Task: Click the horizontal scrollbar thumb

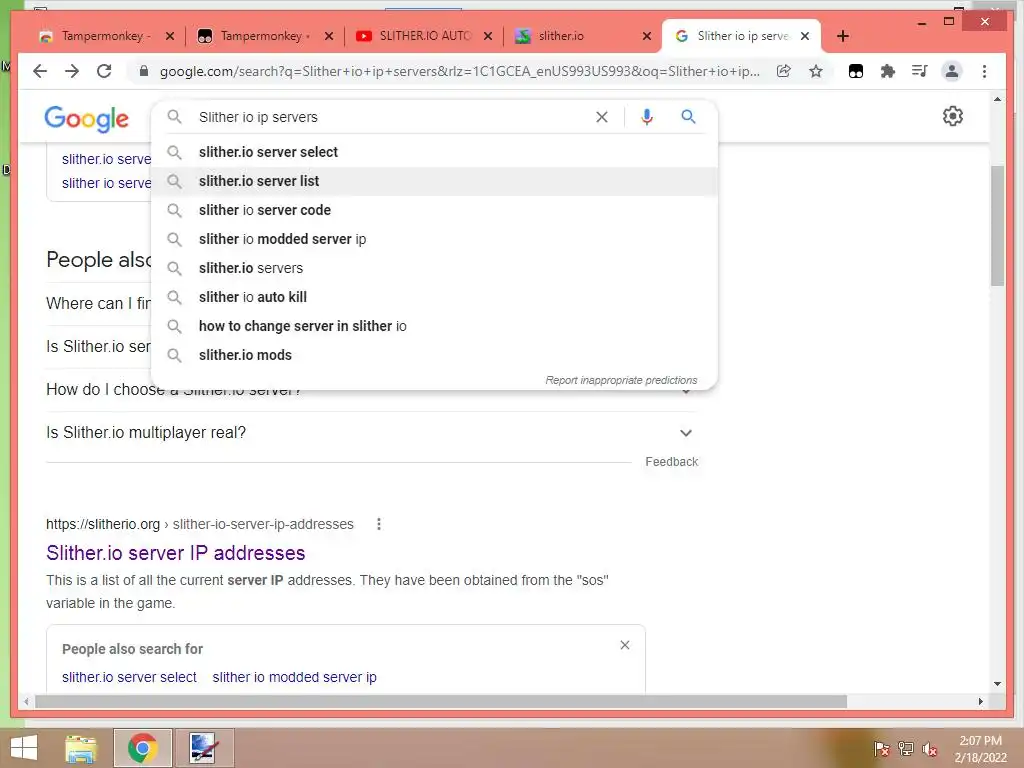Action: [x=441, y=701]
